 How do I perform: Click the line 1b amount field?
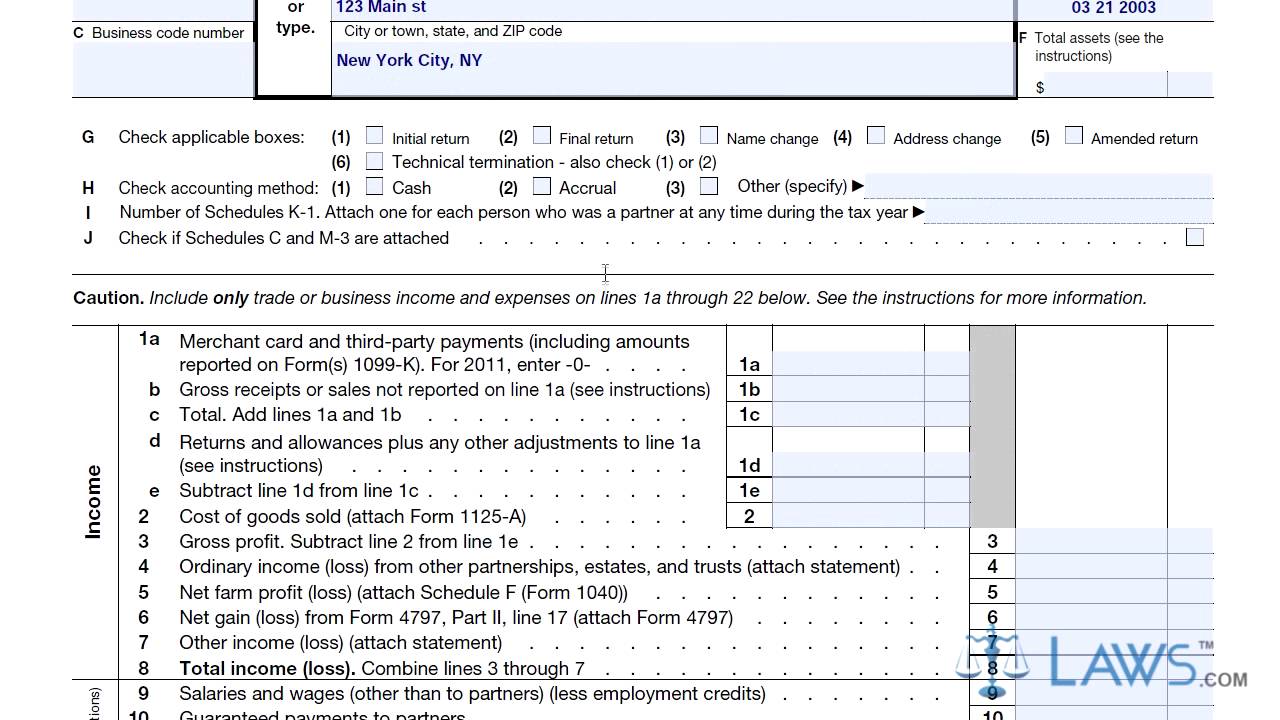[x=848, y=389]
